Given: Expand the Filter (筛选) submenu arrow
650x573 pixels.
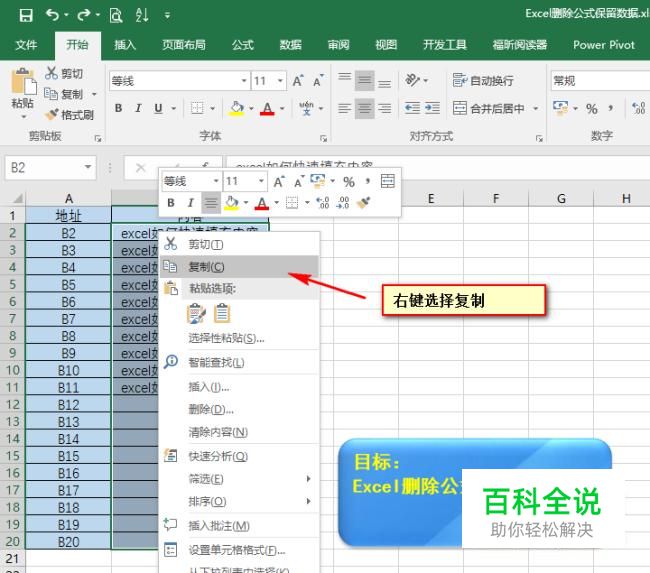Looking at the screenshot, I should point(308,479).
